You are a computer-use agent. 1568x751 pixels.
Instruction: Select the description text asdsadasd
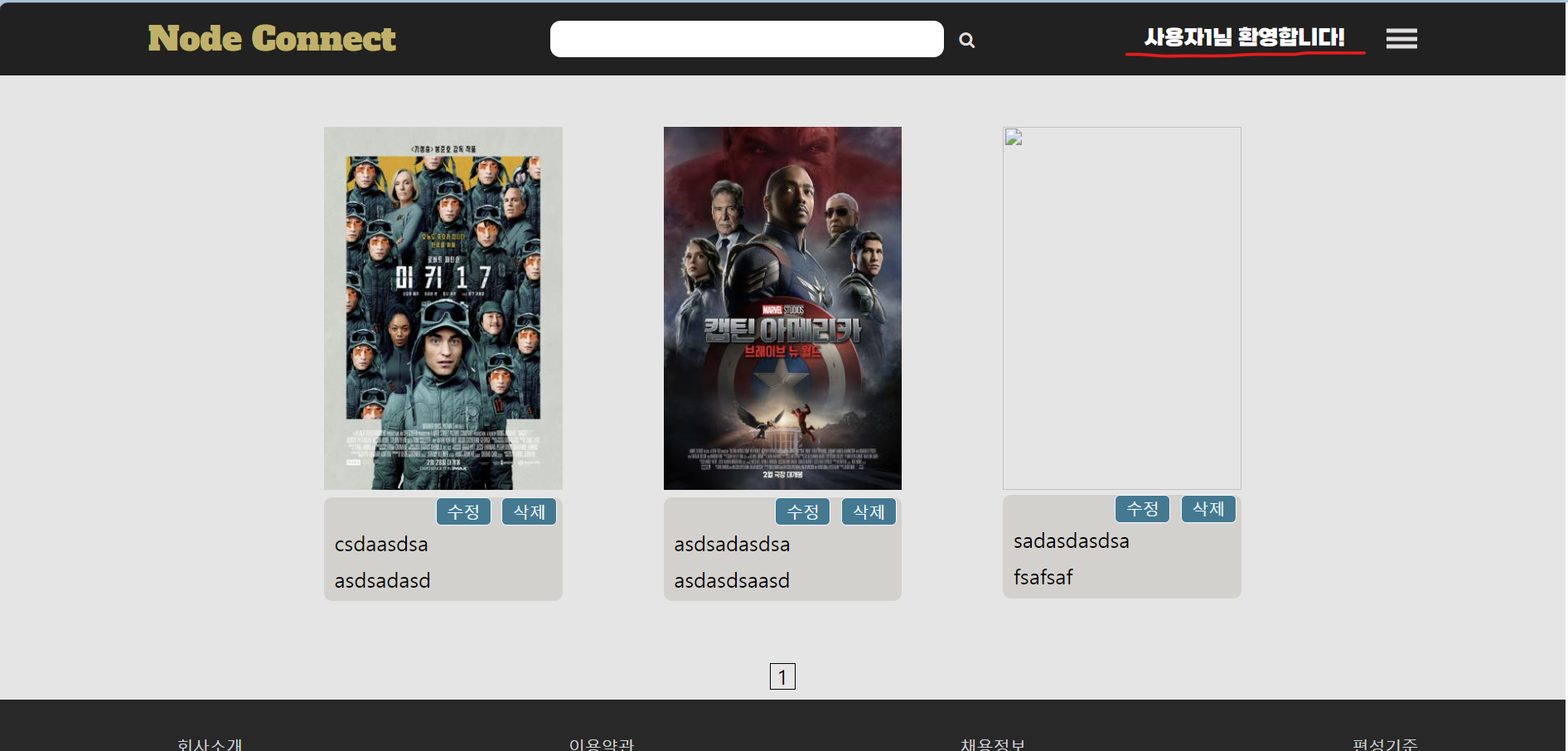point(382,581)
